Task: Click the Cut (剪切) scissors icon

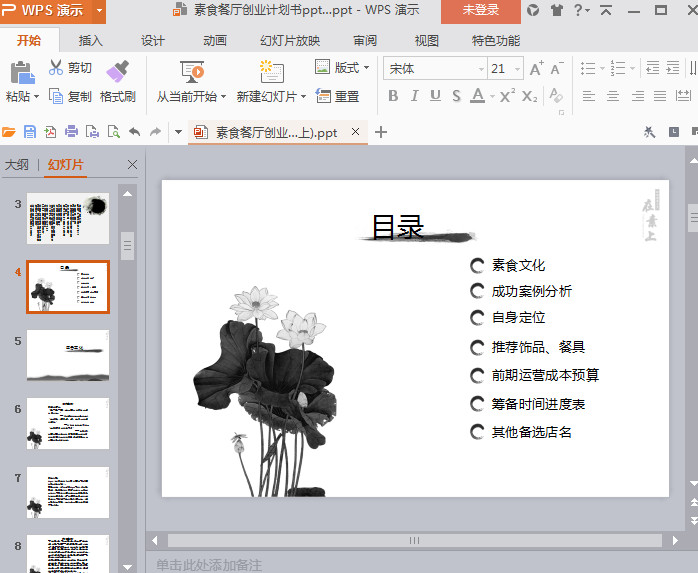Action: (56, 68)
